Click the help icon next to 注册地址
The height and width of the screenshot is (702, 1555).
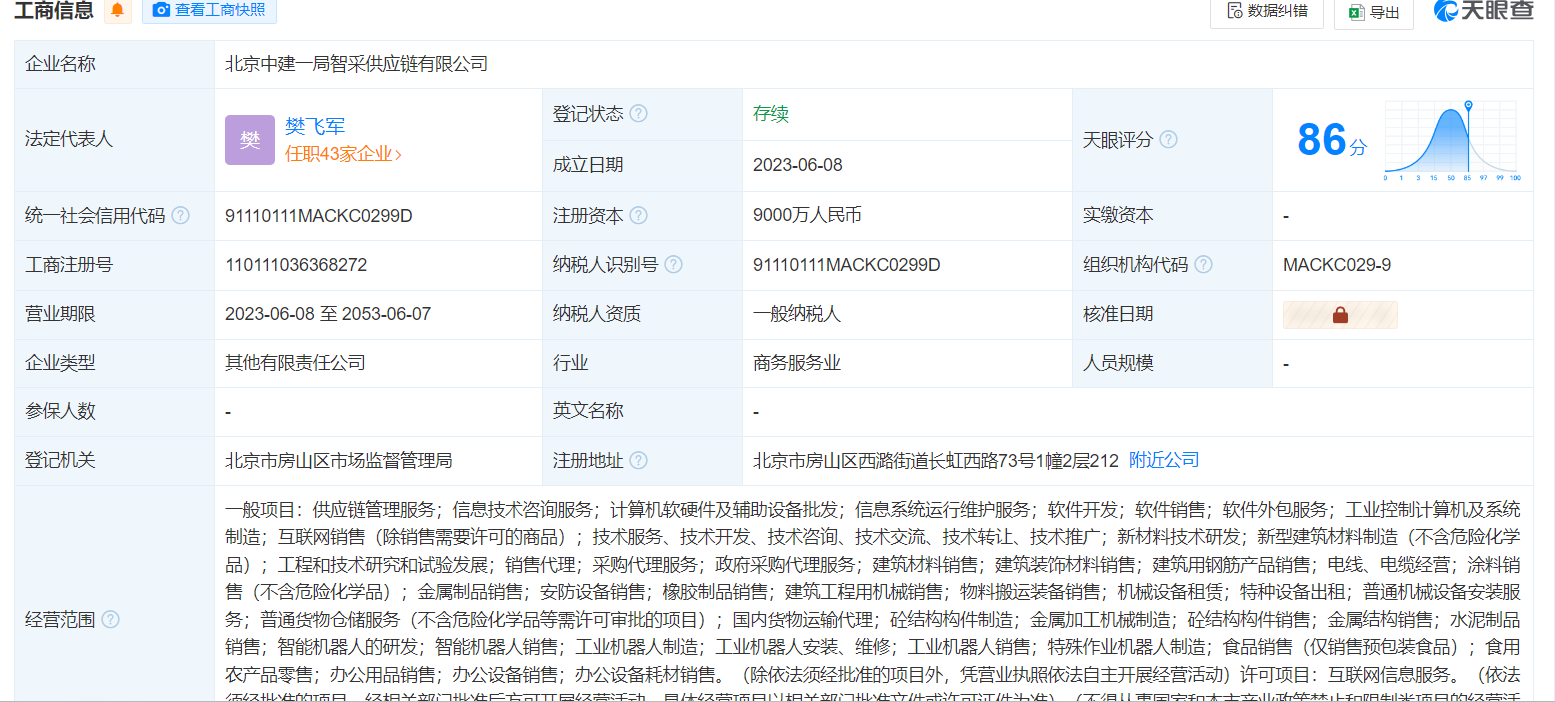(638, 460)
